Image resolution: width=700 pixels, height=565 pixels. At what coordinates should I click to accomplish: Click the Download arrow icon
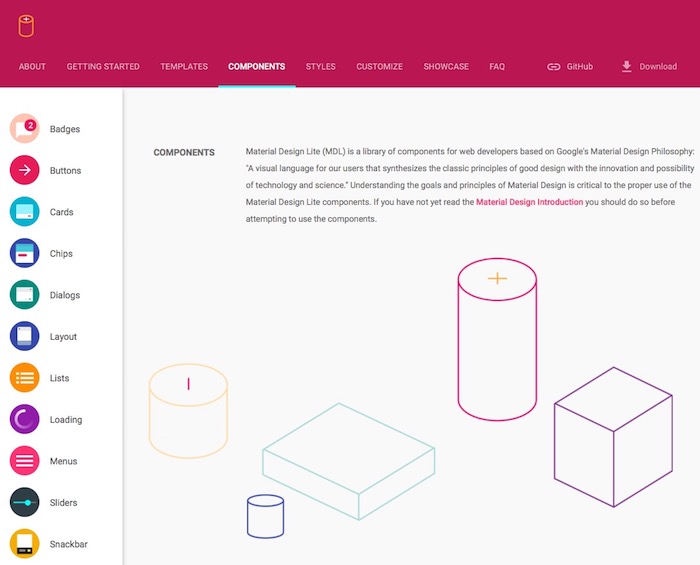point(627,66)
